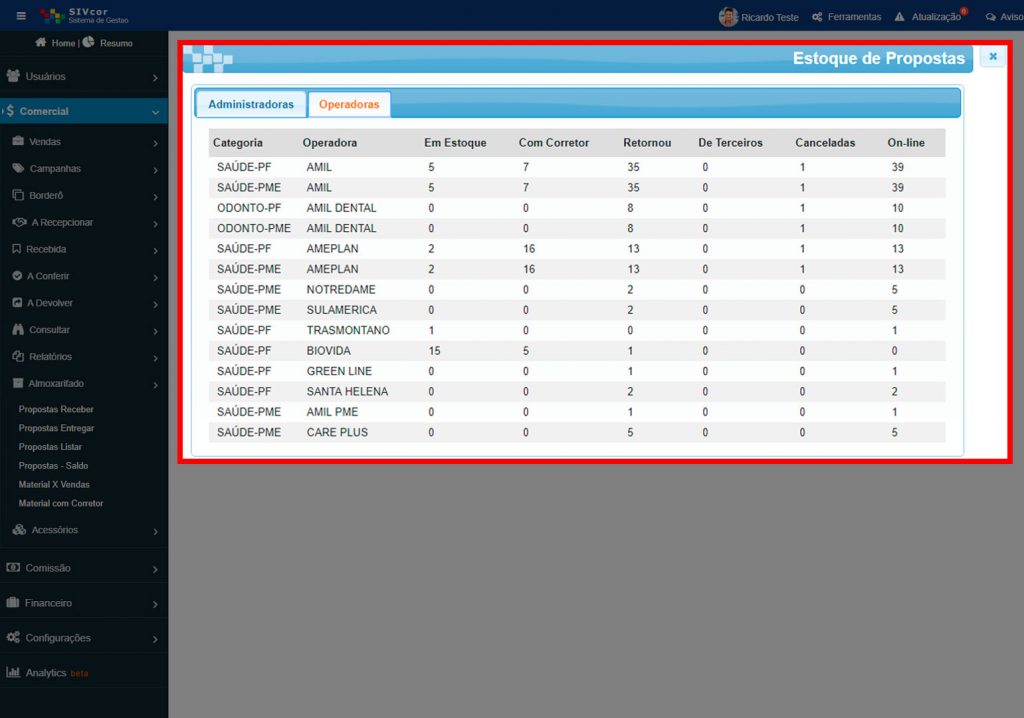Click the Acessórios cubes icon
The width and height of the screenshot is (1024, 718).
tap(20, 529)
